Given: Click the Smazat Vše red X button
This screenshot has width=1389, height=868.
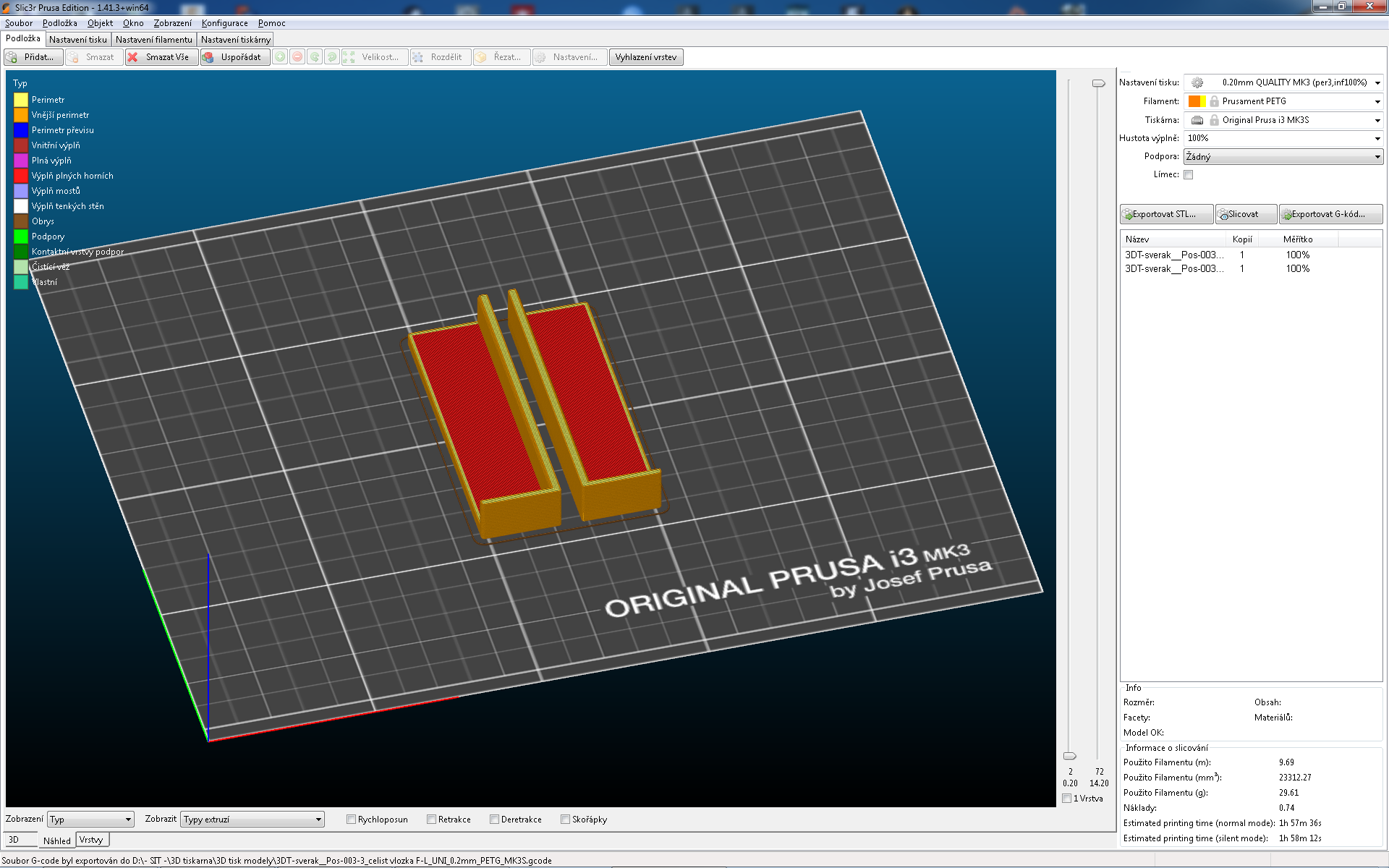Looking at the screenshot, I should [161, 57].
